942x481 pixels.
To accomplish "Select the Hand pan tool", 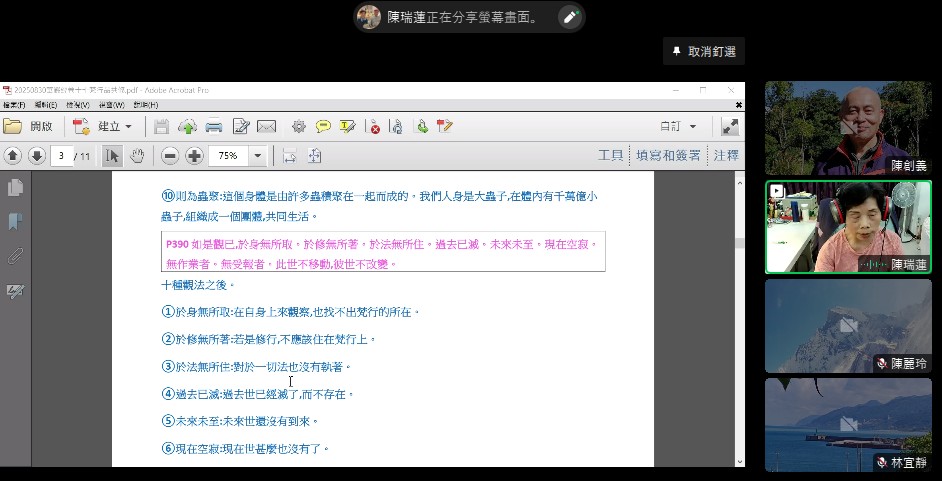I will (x=137, y=156).
